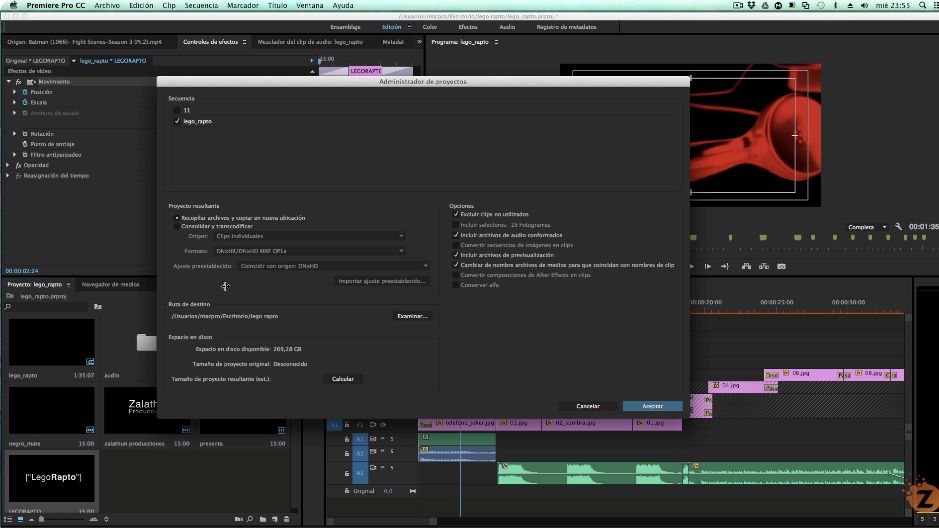The image size is (939, 528).
Task: Open Spotlight search in macOS menu bar
Action: (x=922, y=5)
